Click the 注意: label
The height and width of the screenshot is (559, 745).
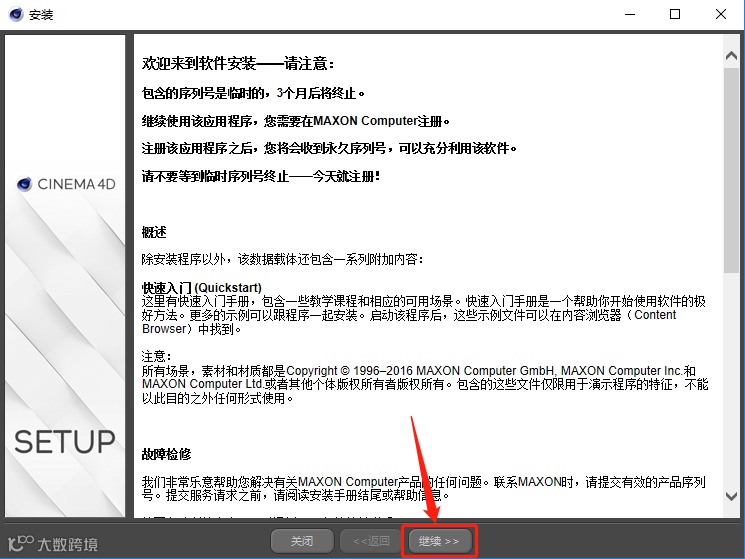(x=156, y=356)
